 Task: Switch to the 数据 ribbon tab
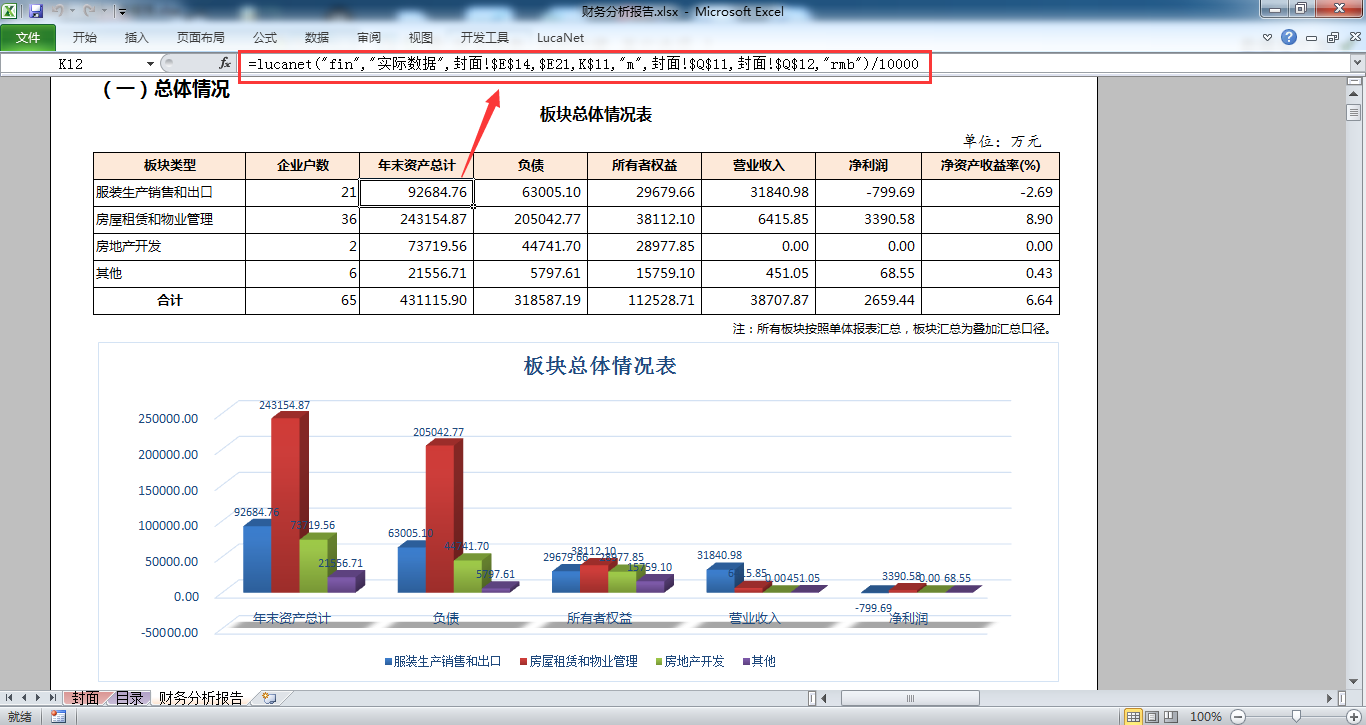click(317, 38)
